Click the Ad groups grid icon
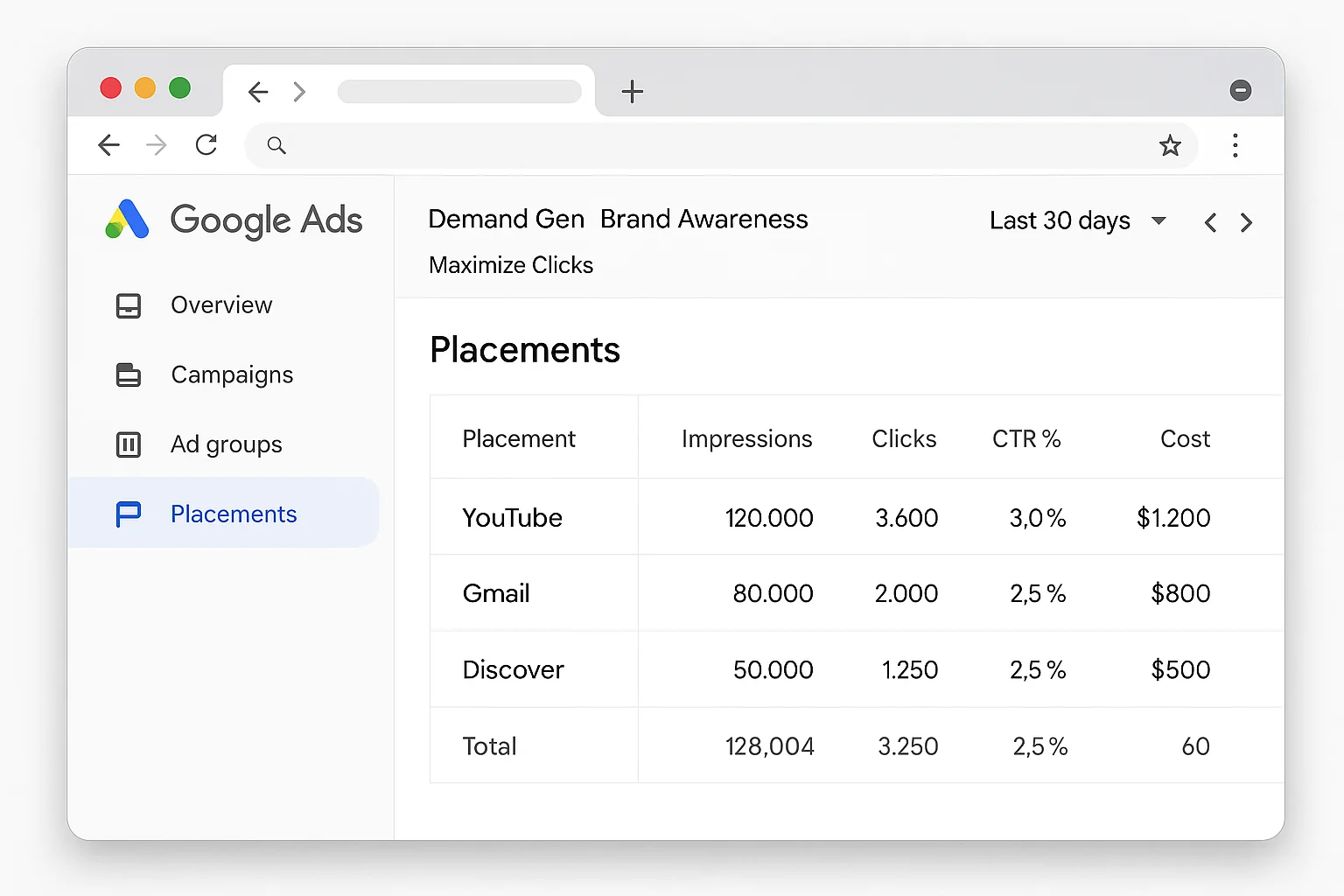Screen dimensions: 1344x896 (x=129, y=444)
